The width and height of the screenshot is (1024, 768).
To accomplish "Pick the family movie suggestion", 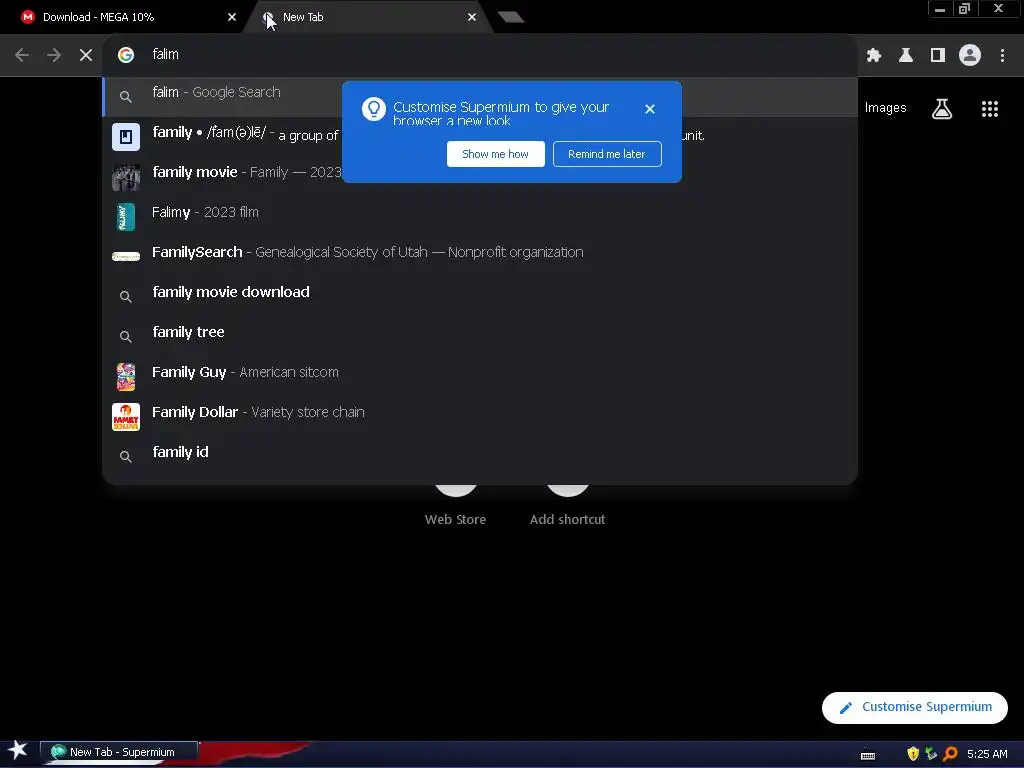I will [x=480, y=176].
